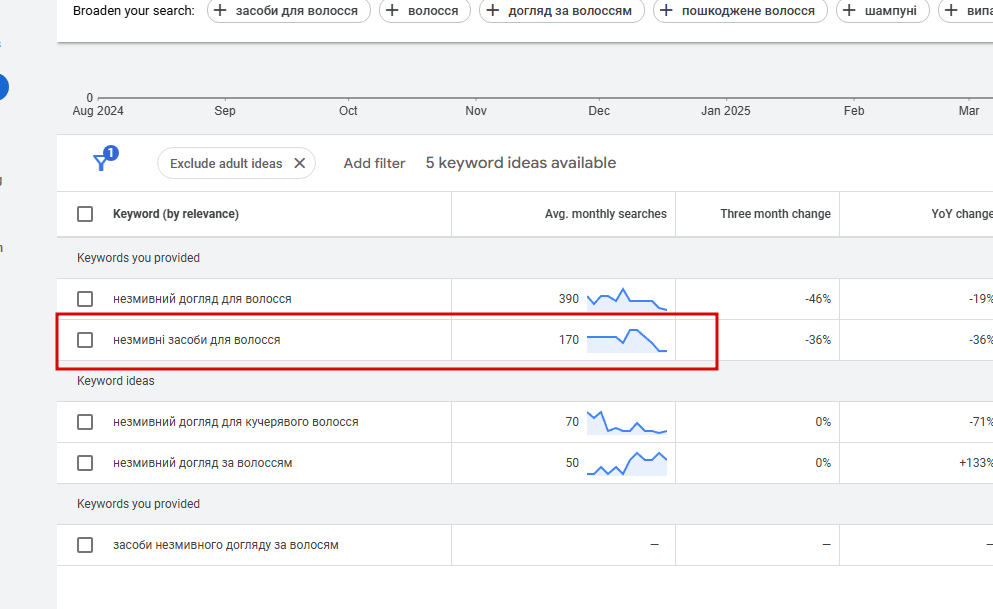Screen dimensions: 993x609
Task: Click the -36% three month change value
Action: coord(818,340)
